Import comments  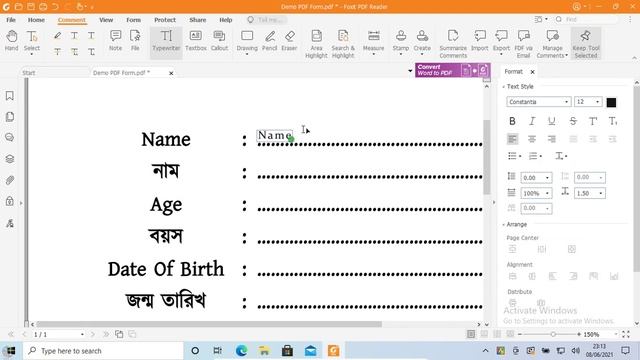(x=480, y=40)
